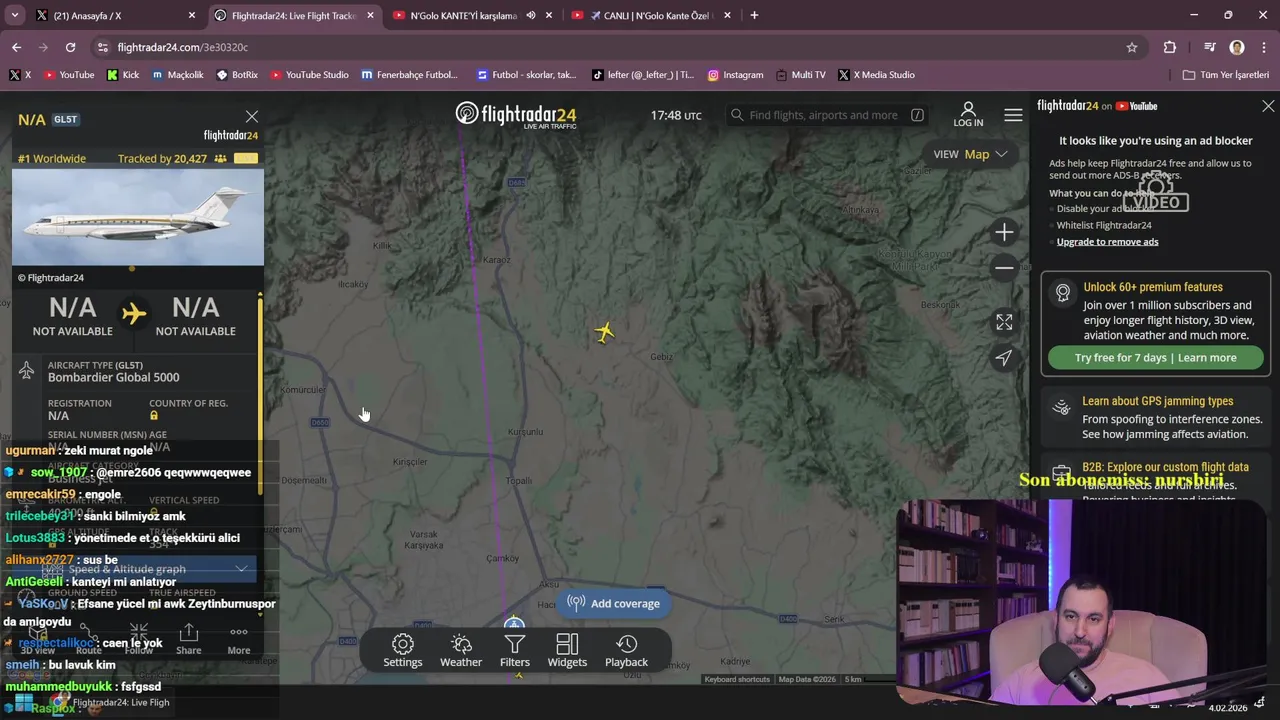Click Try free for 7 days button
1280x720 pixels.
pos(1155,358)
